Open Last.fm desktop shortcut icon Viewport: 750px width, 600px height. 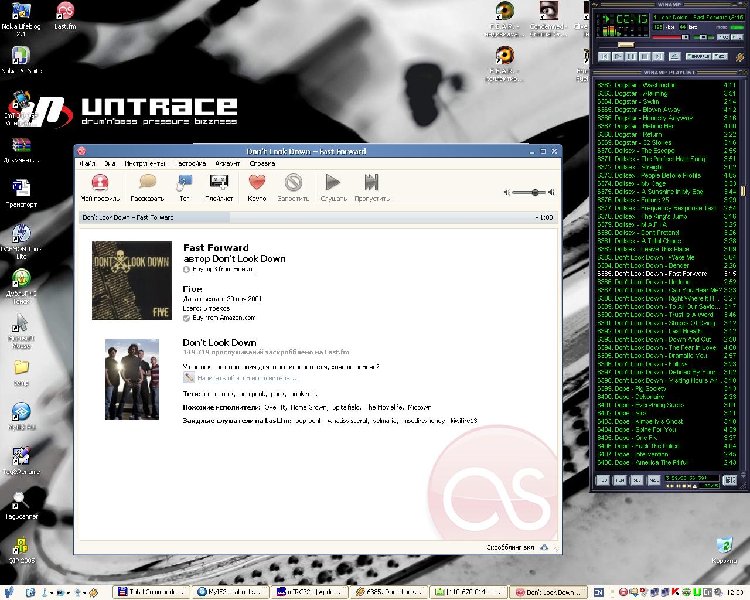click(x=65, y=16)
